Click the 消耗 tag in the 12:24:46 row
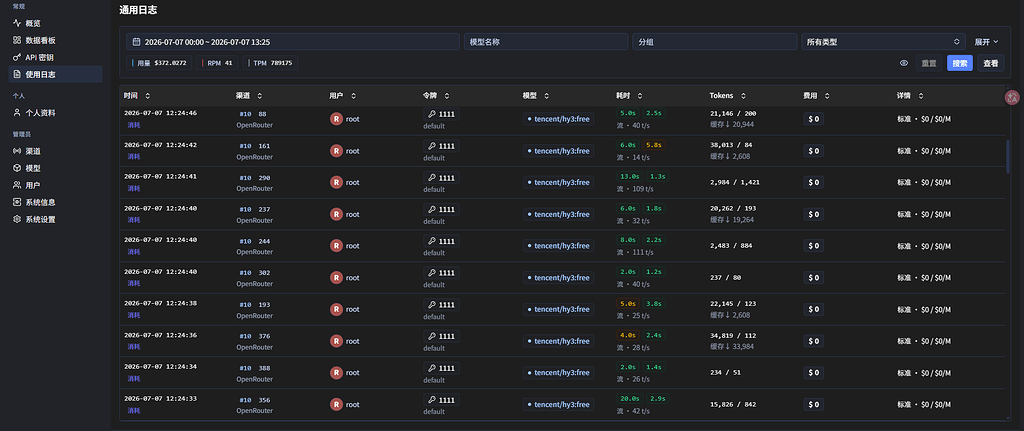 tap(134, 125)
